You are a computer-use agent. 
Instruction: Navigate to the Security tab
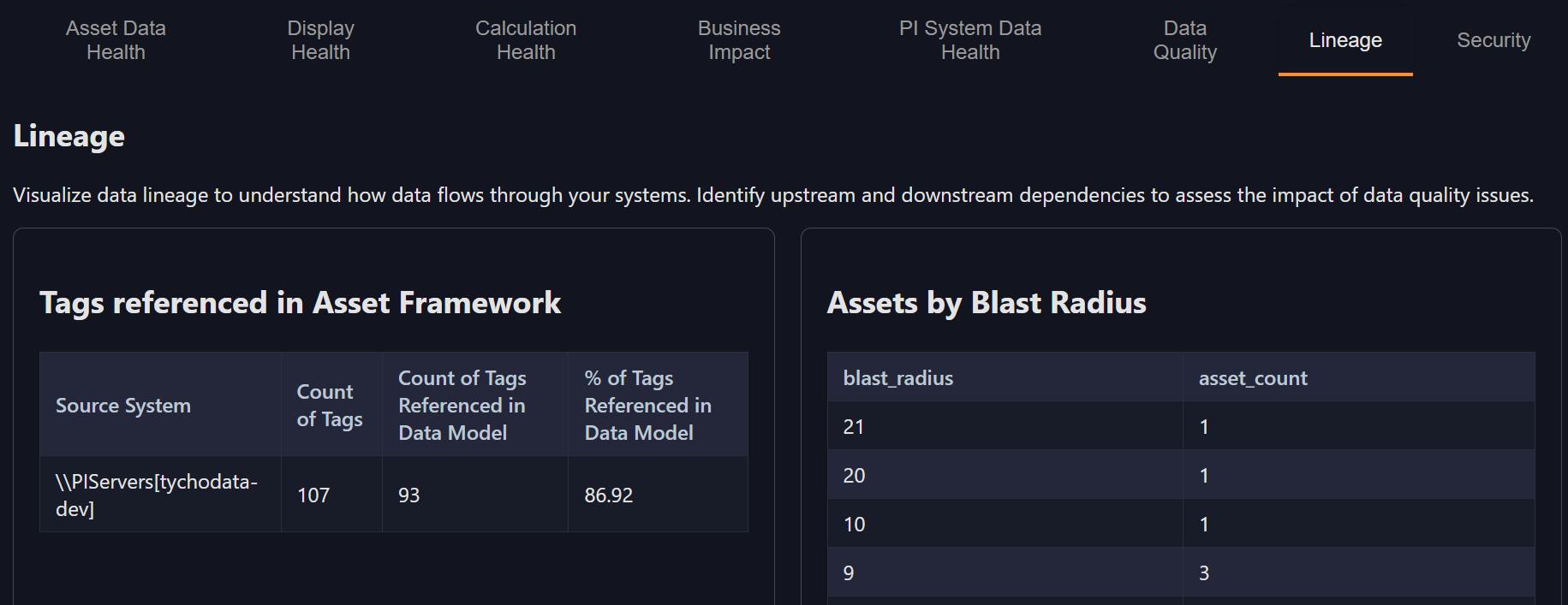(x=1493, y=40)
